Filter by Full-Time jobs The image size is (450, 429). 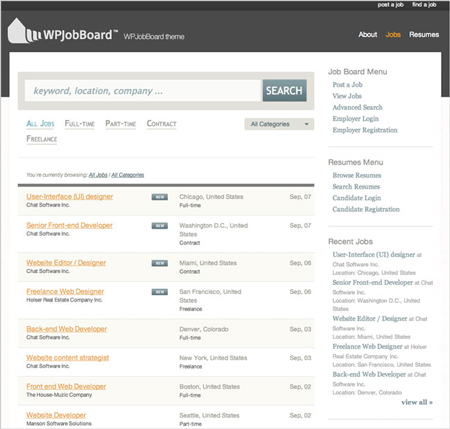80,124
